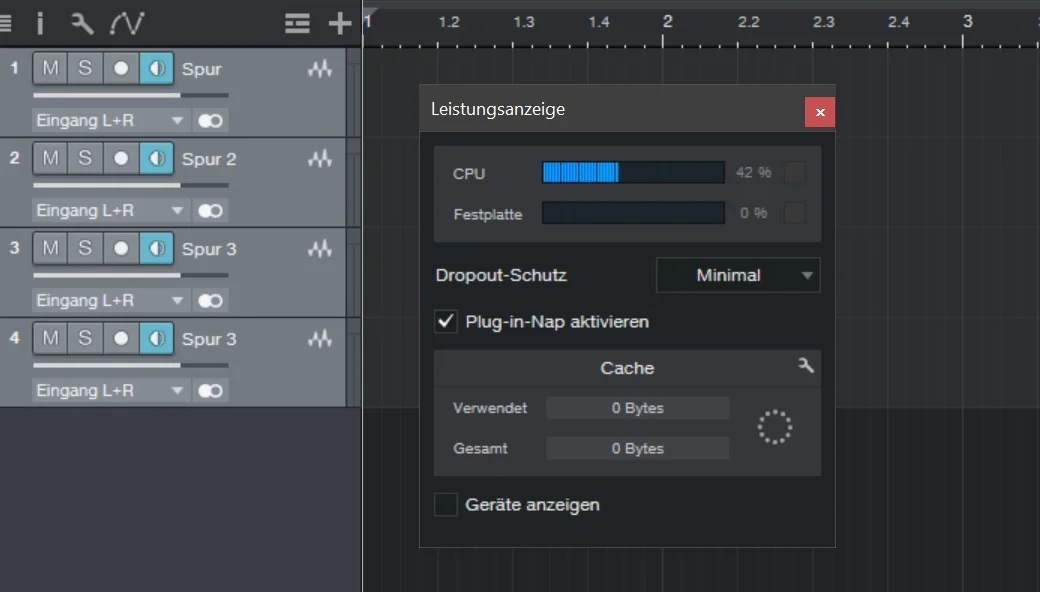Open the Eingang L+R dropdown on track 4

[111, 391]
